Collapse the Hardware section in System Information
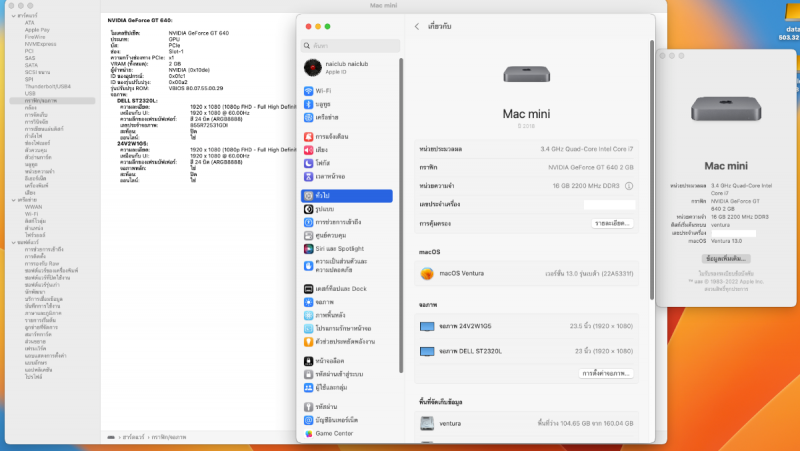 pyautogui.click(x=13, y=16)
